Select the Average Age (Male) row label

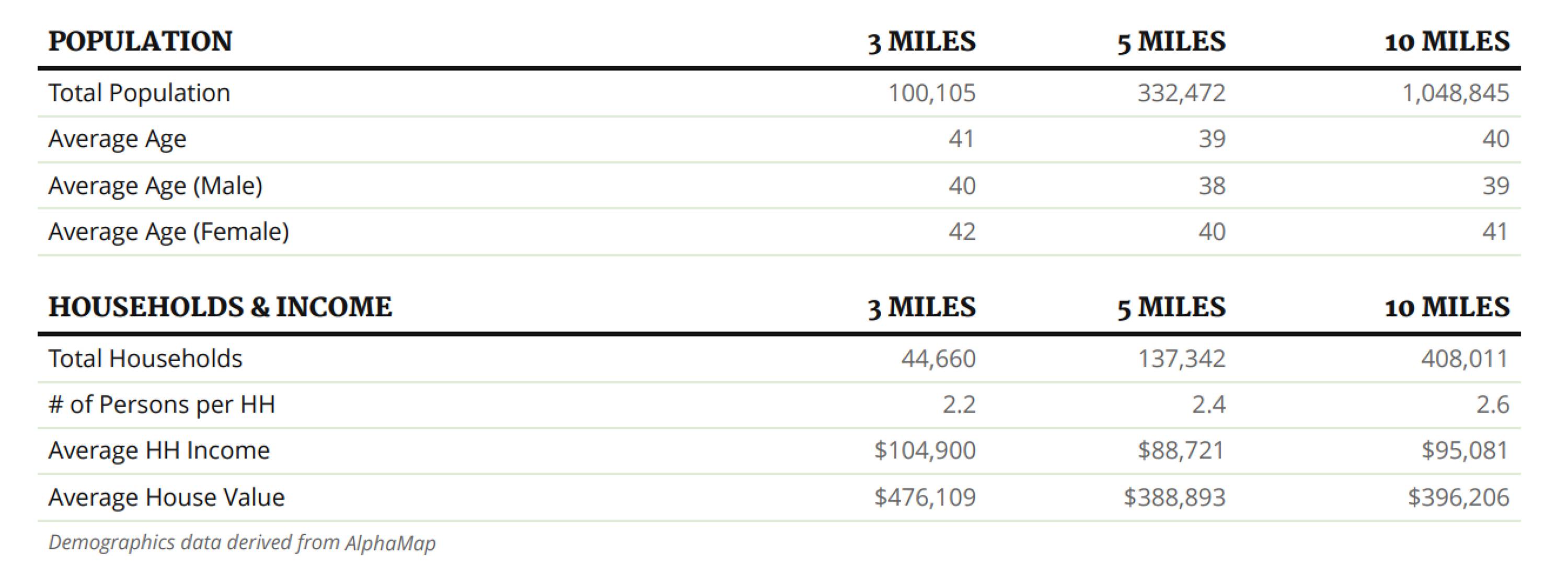[x=155, y=186]
